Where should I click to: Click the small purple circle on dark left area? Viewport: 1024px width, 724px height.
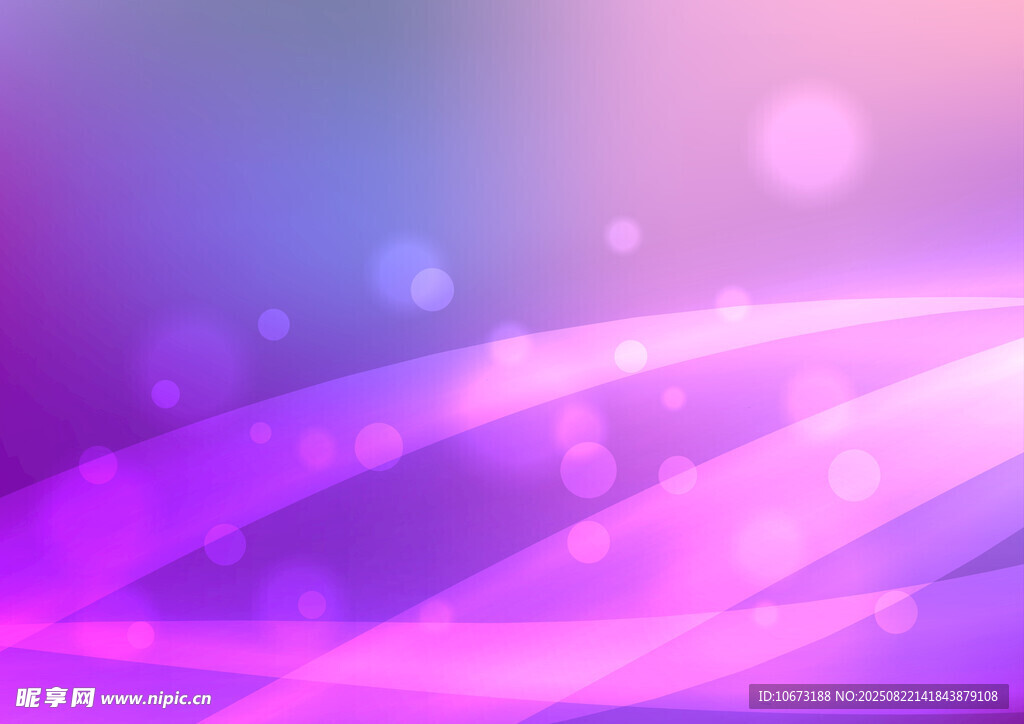pos(165,394)
